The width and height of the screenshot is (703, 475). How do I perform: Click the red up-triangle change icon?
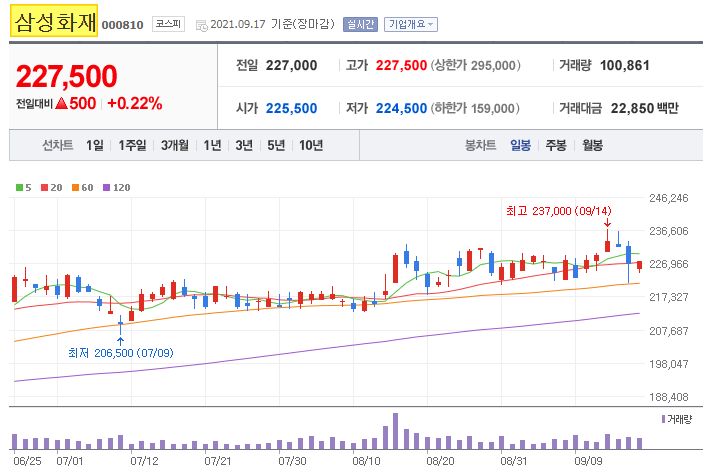point(62,104)
